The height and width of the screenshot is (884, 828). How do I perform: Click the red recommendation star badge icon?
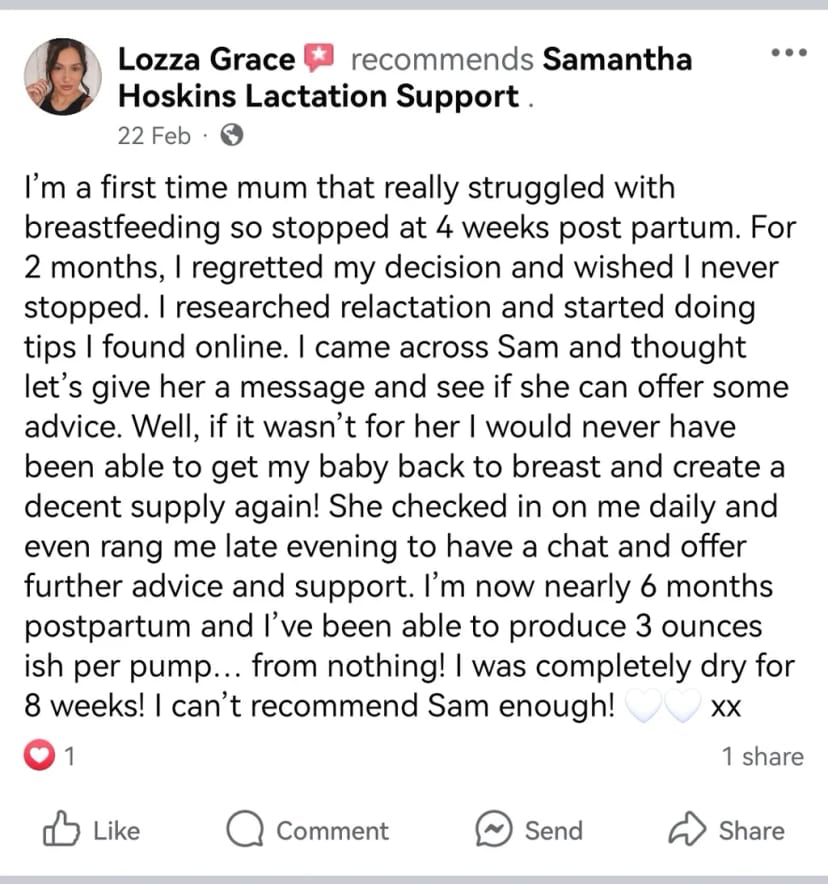(x=319, y=58)
